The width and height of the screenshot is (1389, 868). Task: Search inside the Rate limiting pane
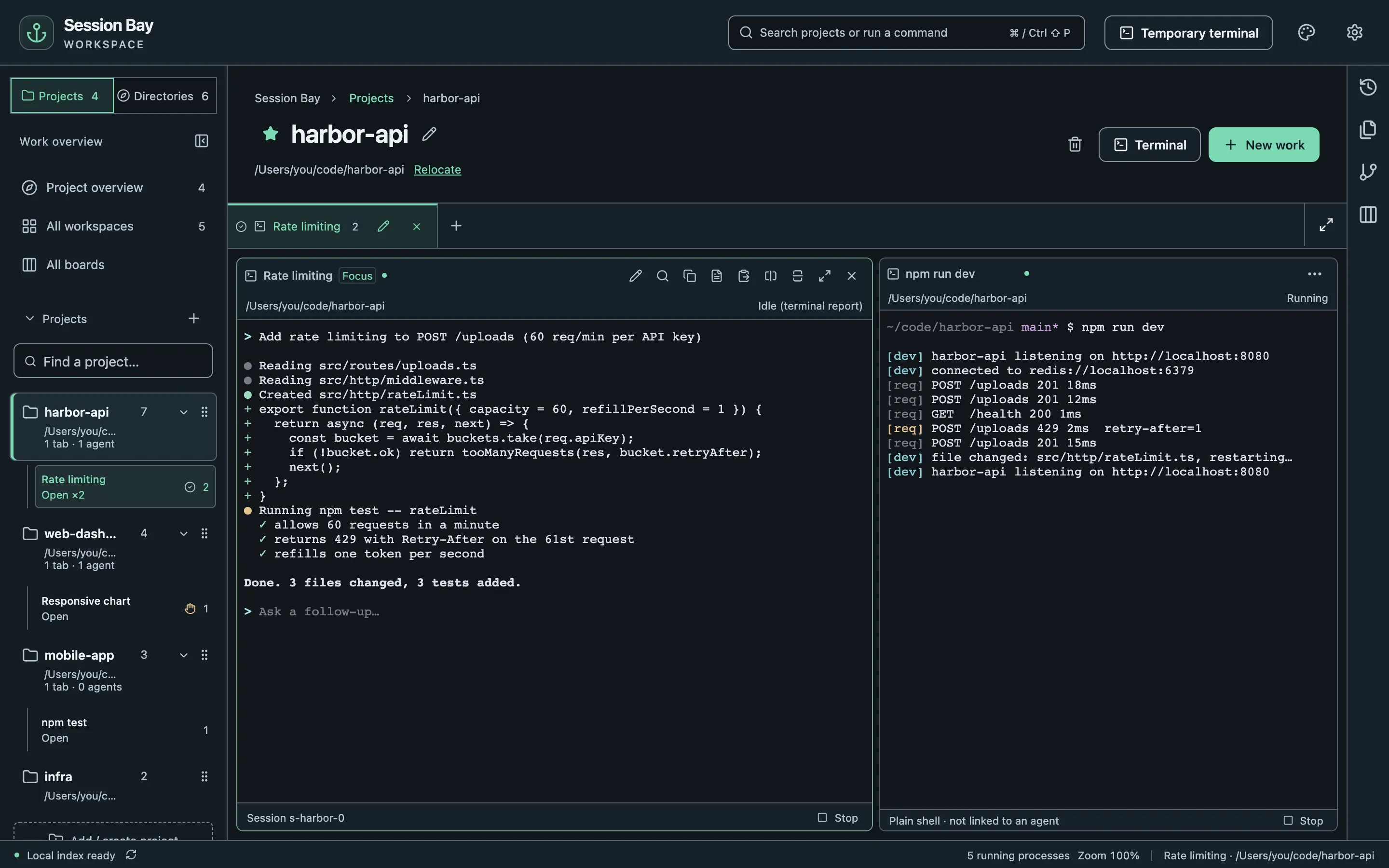(x=662, y=276)
